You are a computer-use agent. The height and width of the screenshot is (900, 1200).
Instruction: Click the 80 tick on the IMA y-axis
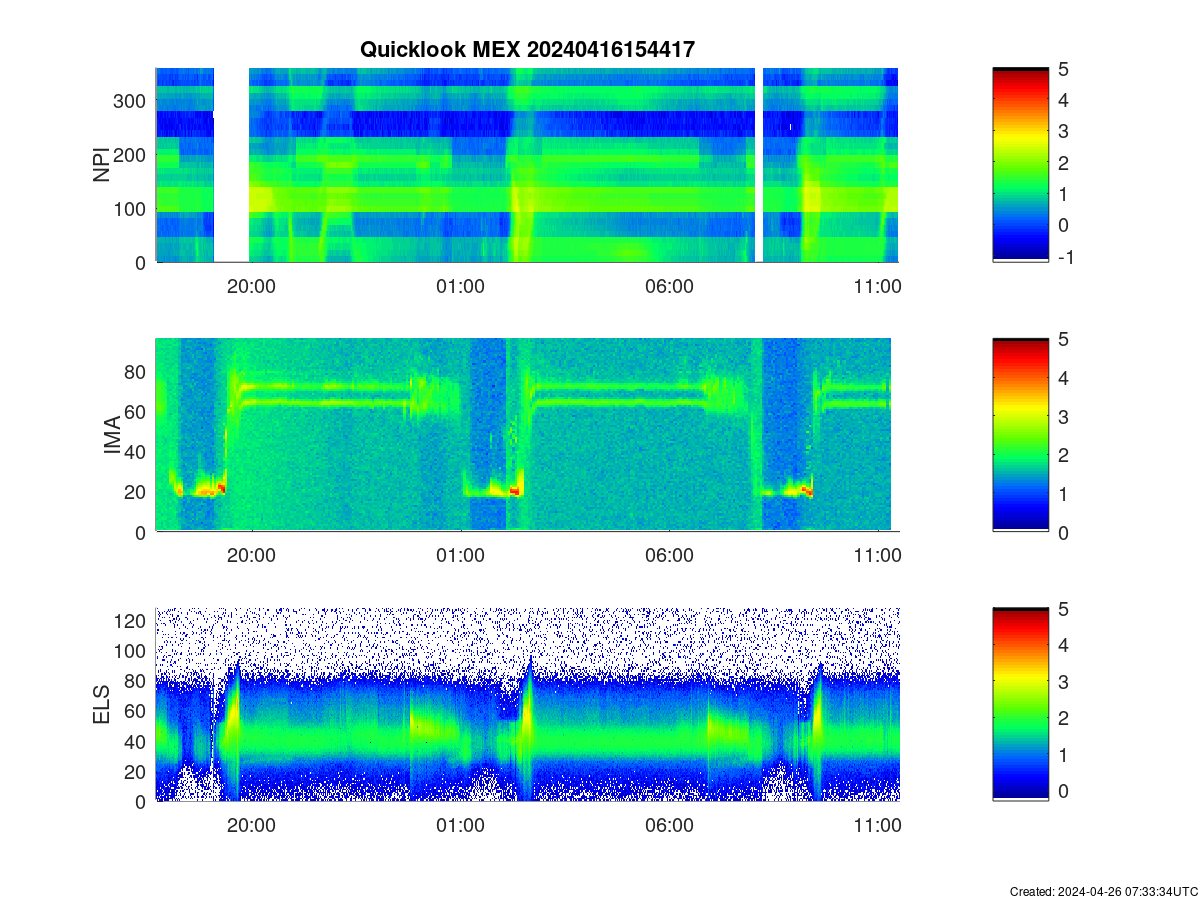pos(137,372)
